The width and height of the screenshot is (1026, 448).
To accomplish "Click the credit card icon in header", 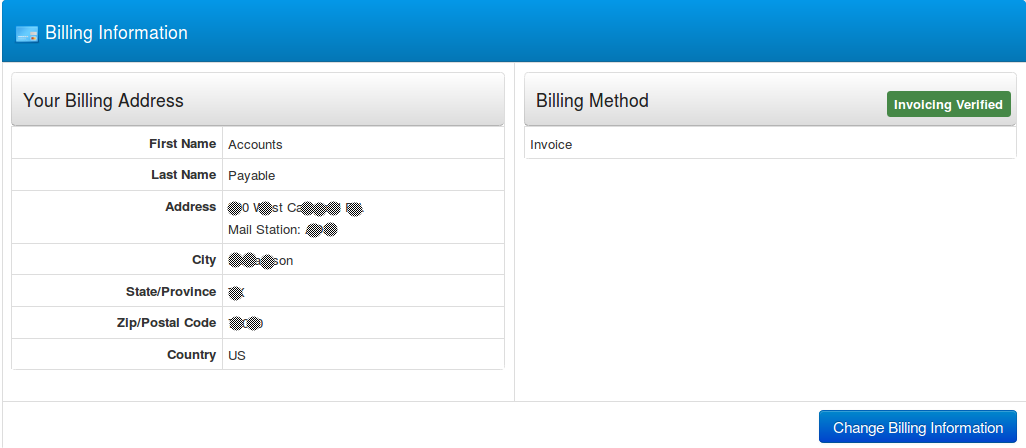I will tap(27, 33).
